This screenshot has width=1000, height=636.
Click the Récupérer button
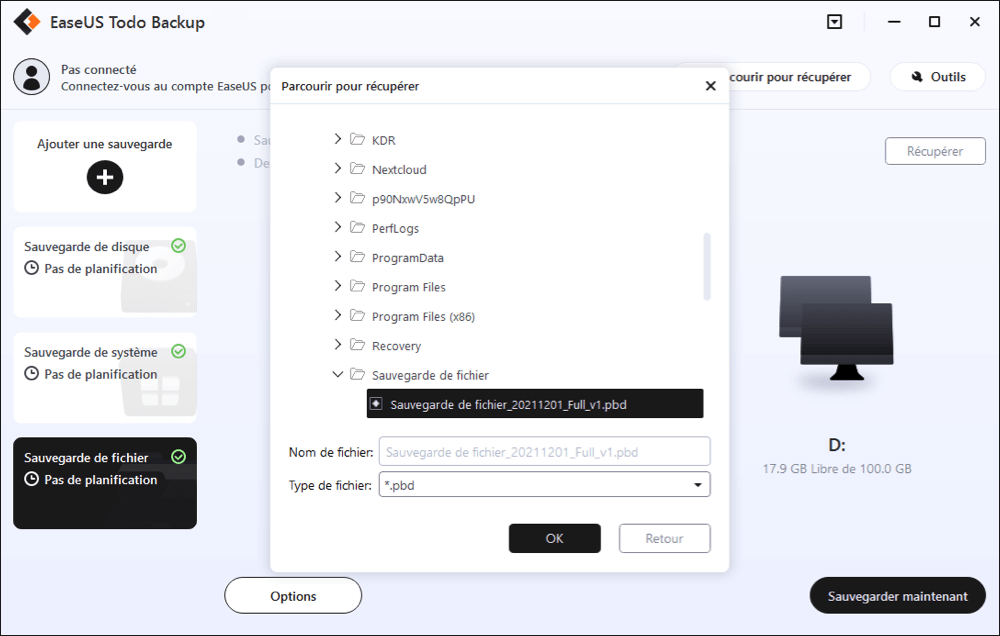[x=935, y=151]
